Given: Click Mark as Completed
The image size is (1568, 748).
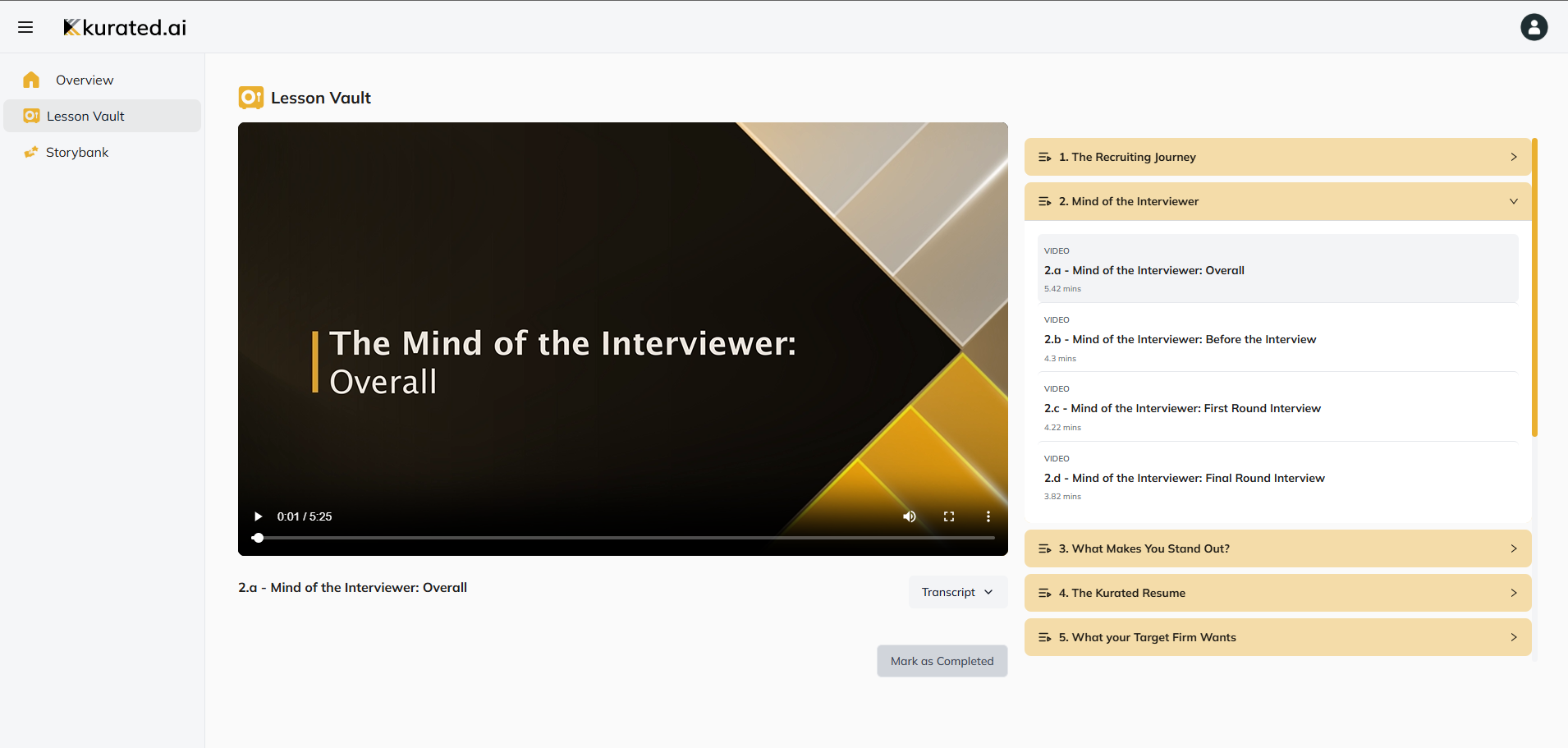Looking at the screenshot, I should click(942, 660).
